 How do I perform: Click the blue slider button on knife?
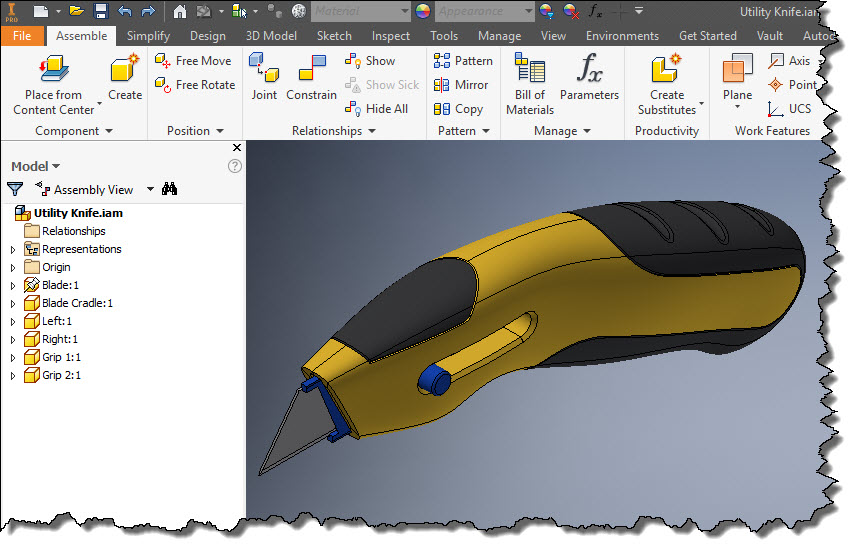coord(434,379)
